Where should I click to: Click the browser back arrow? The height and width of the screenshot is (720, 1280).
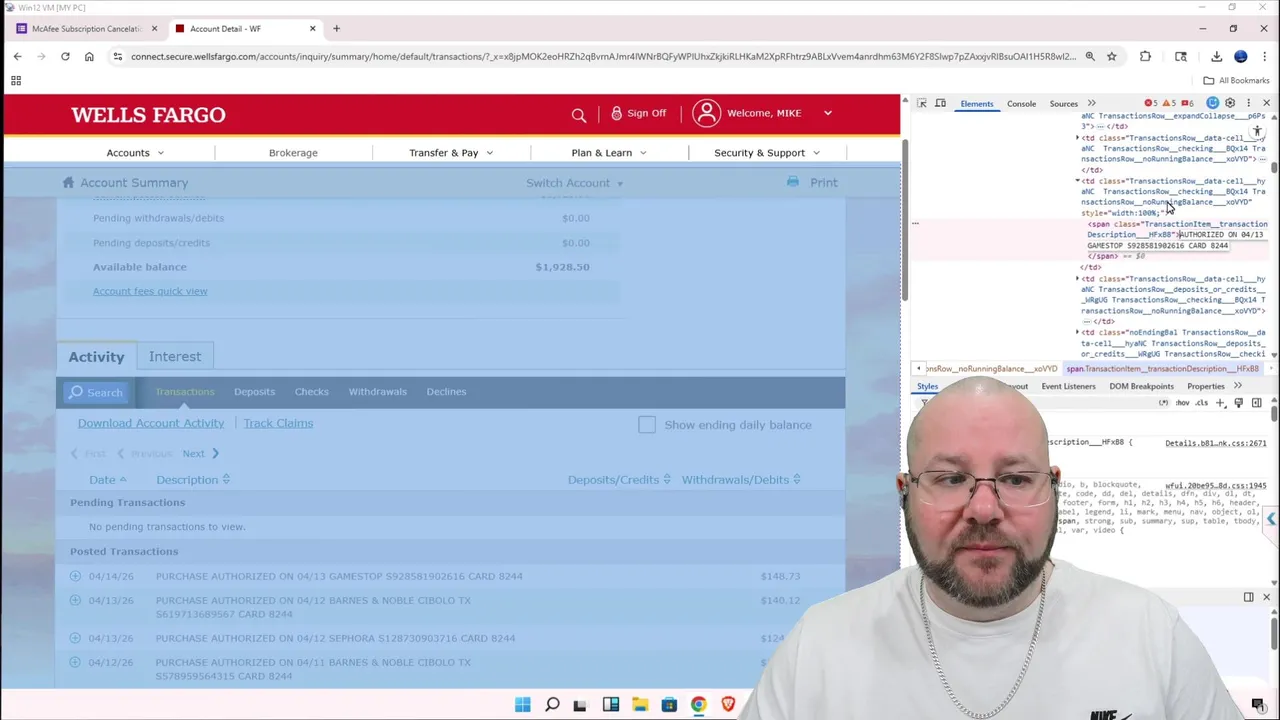(17, 57)
